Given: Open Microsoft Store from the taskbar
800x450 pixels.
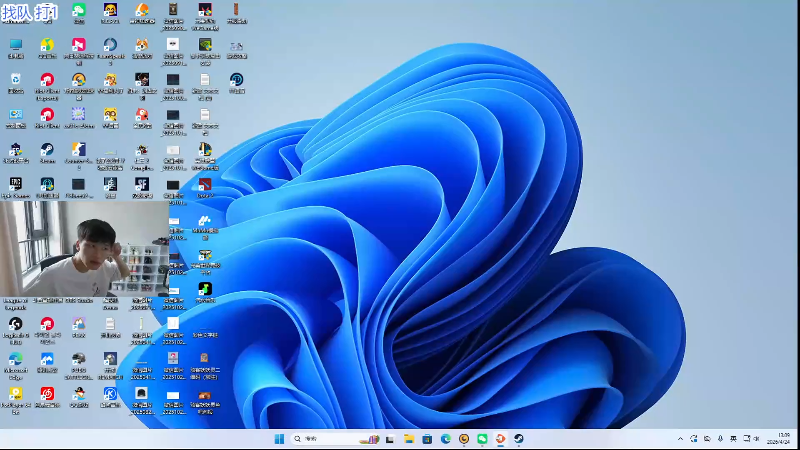Looking at the screenshot, I should 427,439.
